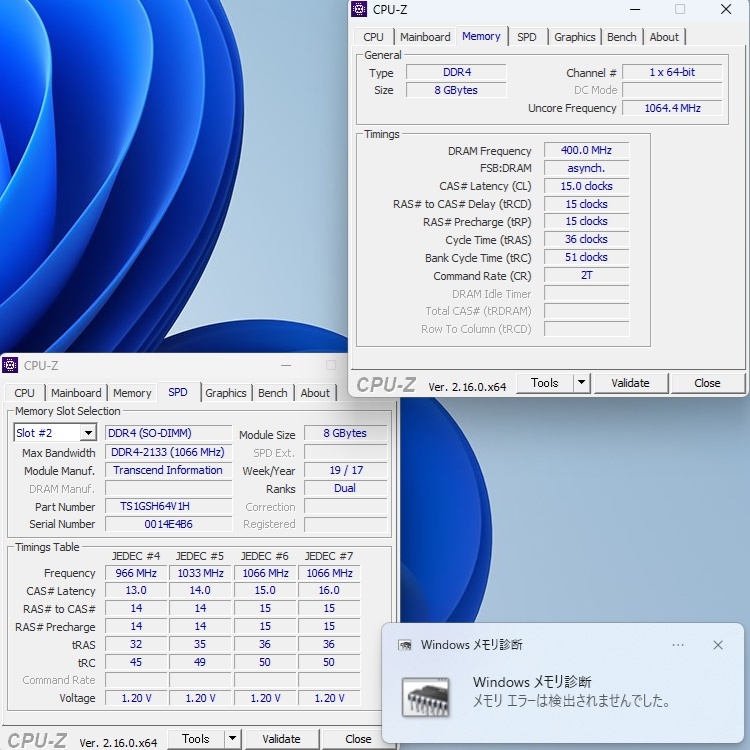Viewport: 750px width, 750px height.
Task: Click the CPU-Z icon in the lower window's title bar
Action: click(11, 366)
